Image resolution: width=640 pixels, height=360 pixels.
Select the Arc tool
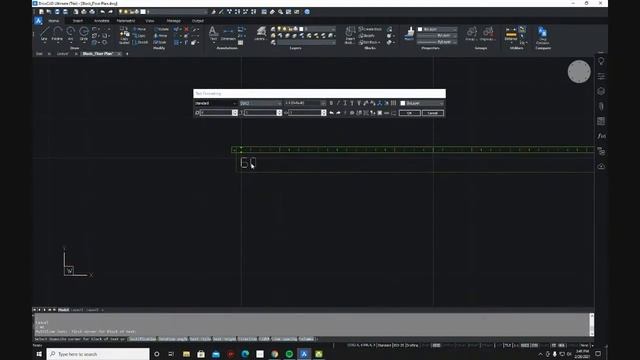[70, 33]
